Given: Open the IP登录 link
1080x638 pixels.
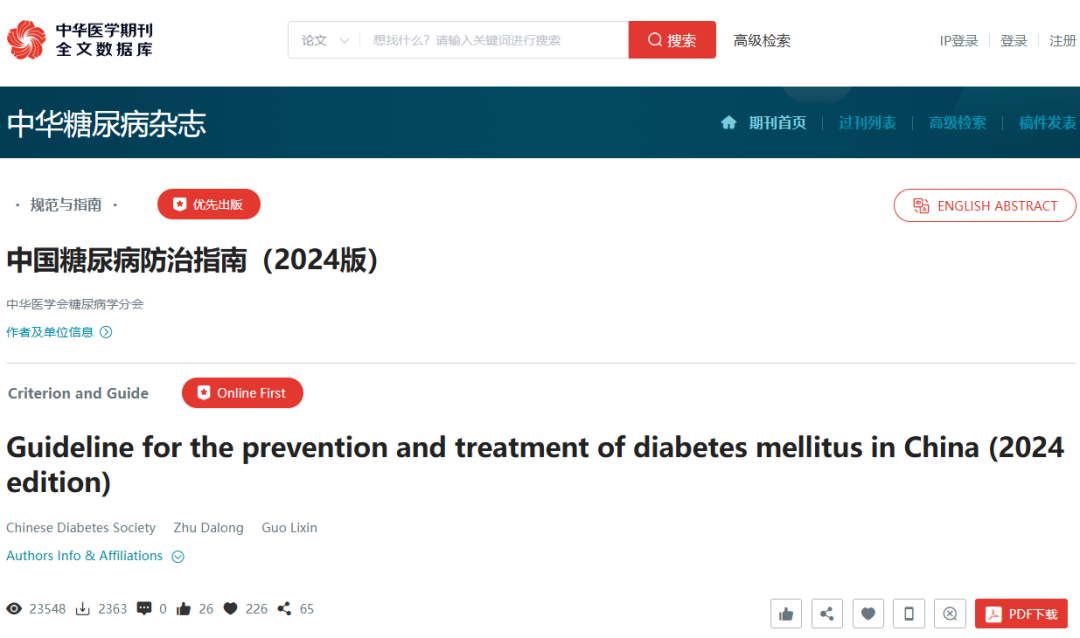Looking at the screenshot, I should coord(959,41).
